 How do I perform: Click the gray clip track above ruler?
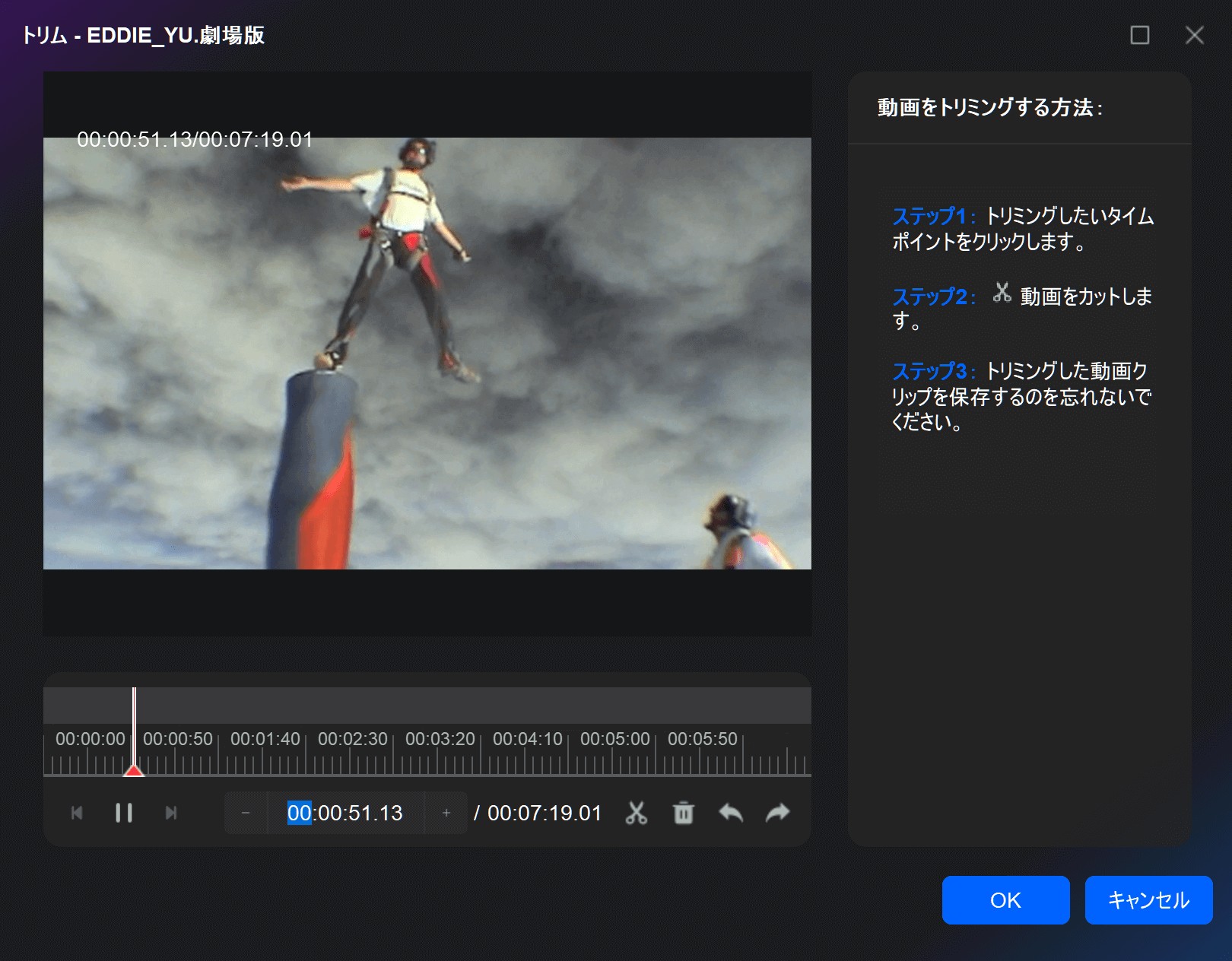tap(456, 705)
